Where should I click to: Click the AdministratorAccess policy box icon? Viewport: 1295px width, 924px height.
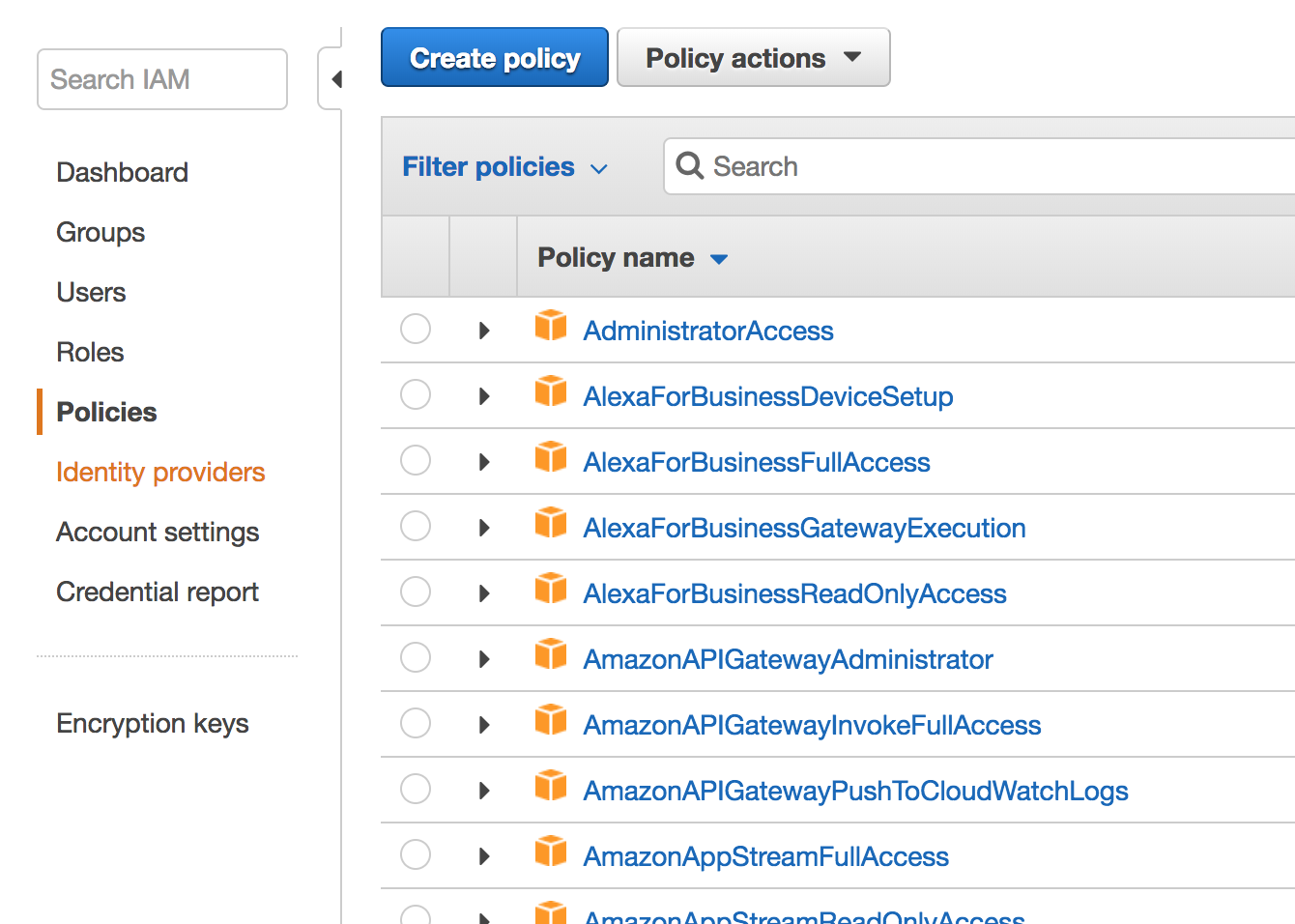(x=551, y=326)
